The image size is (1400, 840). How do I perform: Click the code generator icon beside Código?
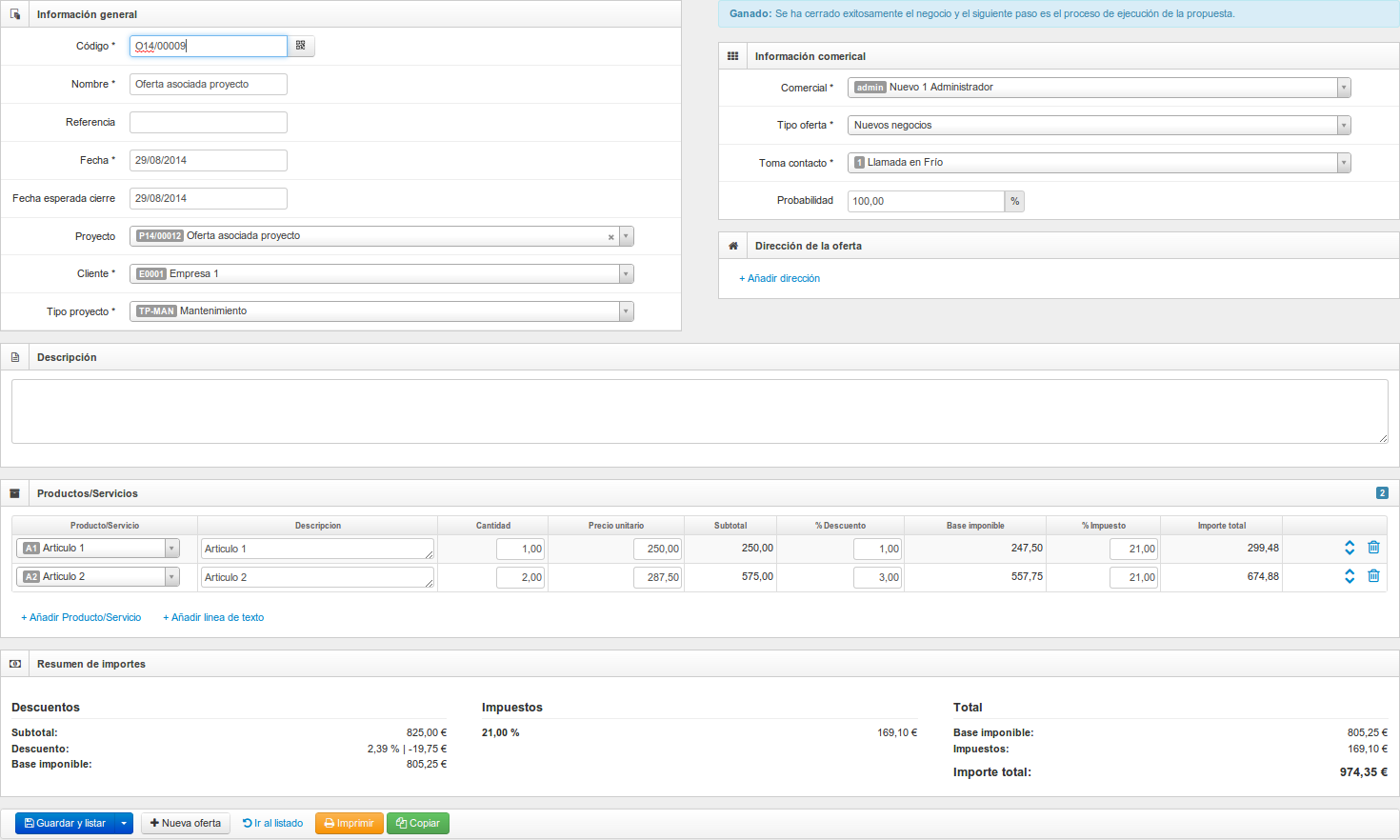[301, 46]
